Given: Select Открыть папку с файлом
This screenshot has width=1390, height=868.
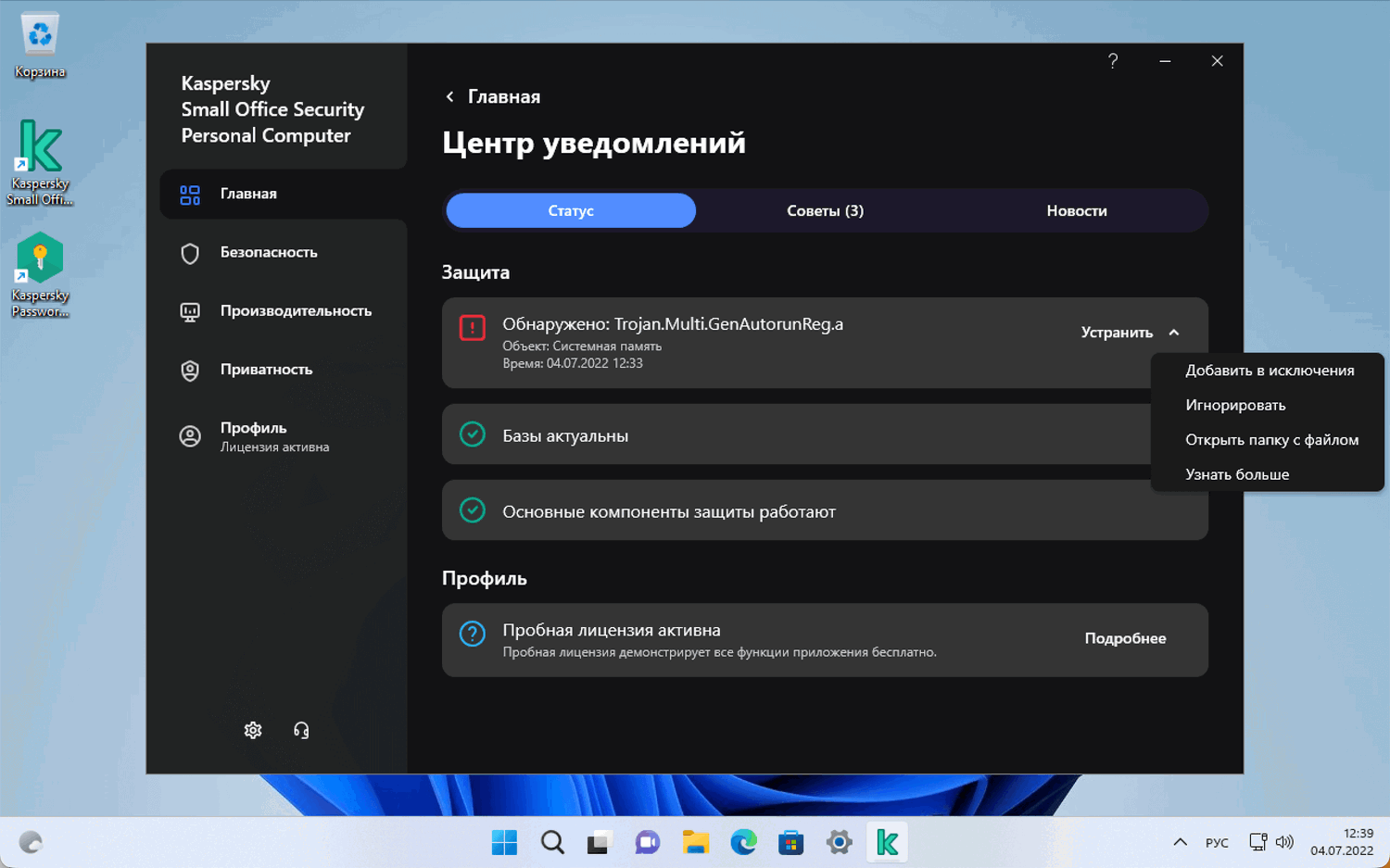Looking at the screenshot, I should (1270, 440).
